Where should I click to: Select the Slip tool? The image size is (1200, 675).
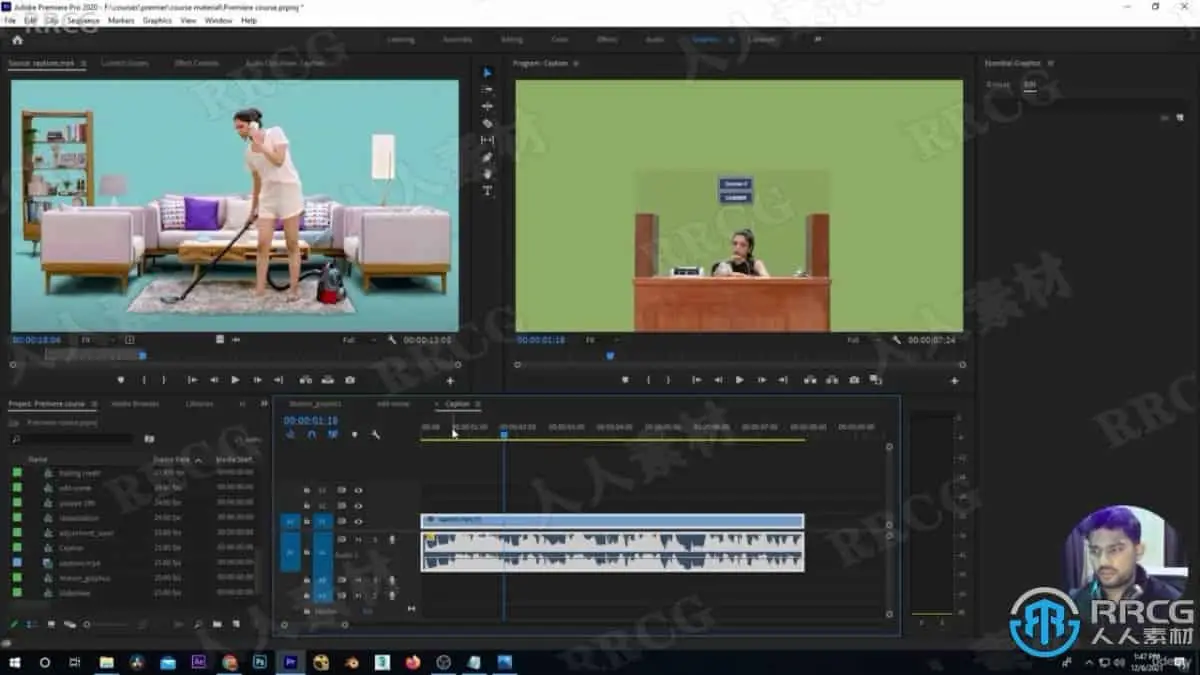pyautogui.click(x=488, y=140)
